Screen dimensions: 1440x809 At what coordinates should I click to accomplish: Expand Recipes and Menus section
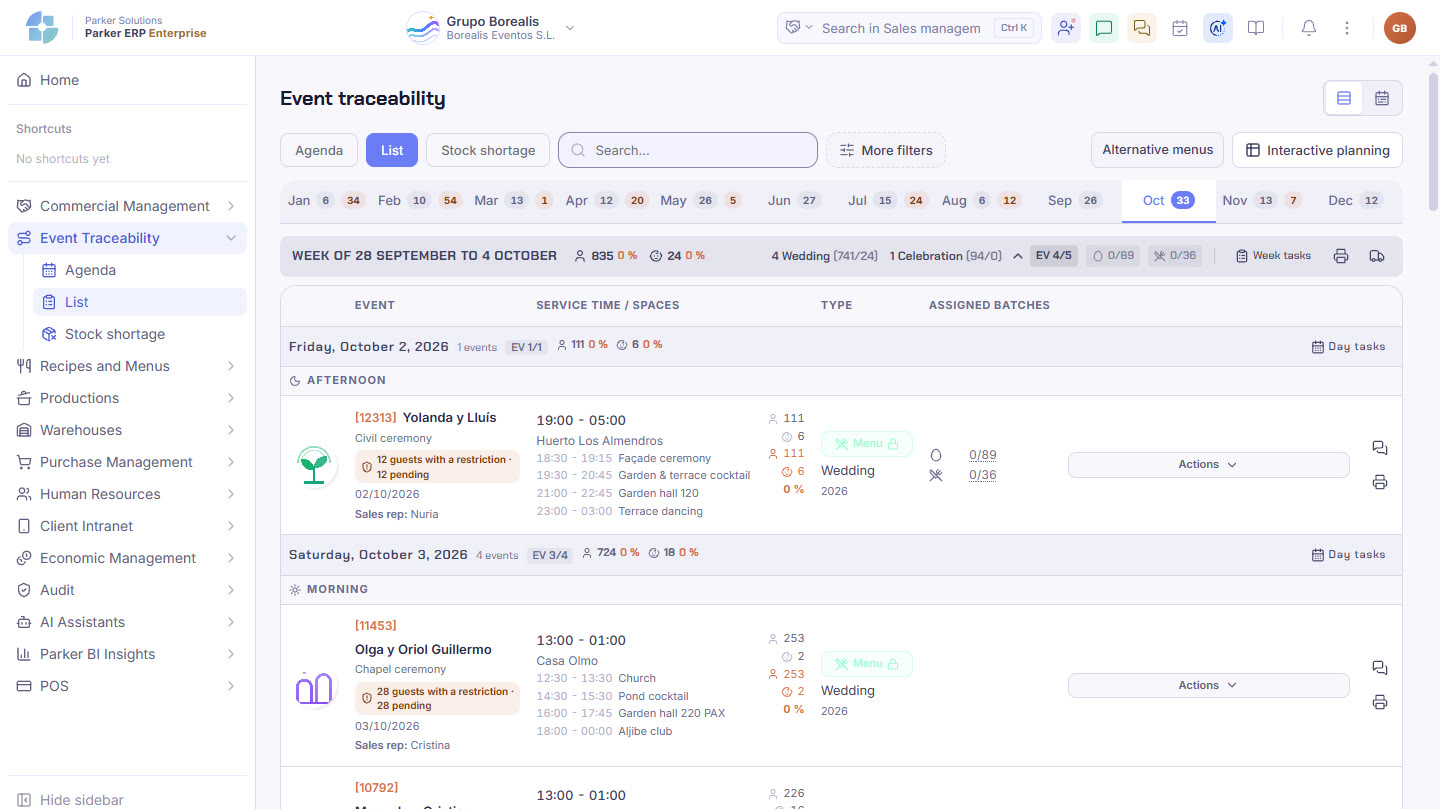[x=127, y=366]
